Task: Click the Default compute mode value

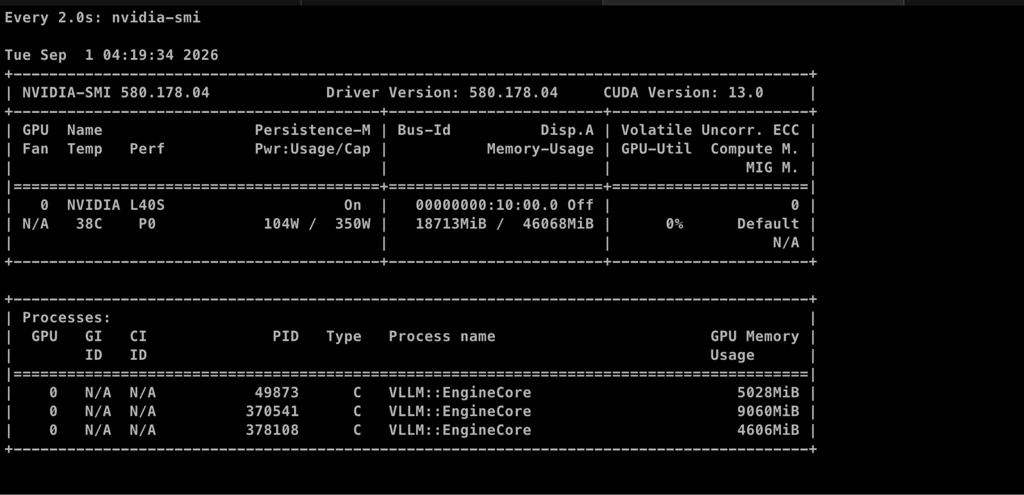Action: pos(768,224)
